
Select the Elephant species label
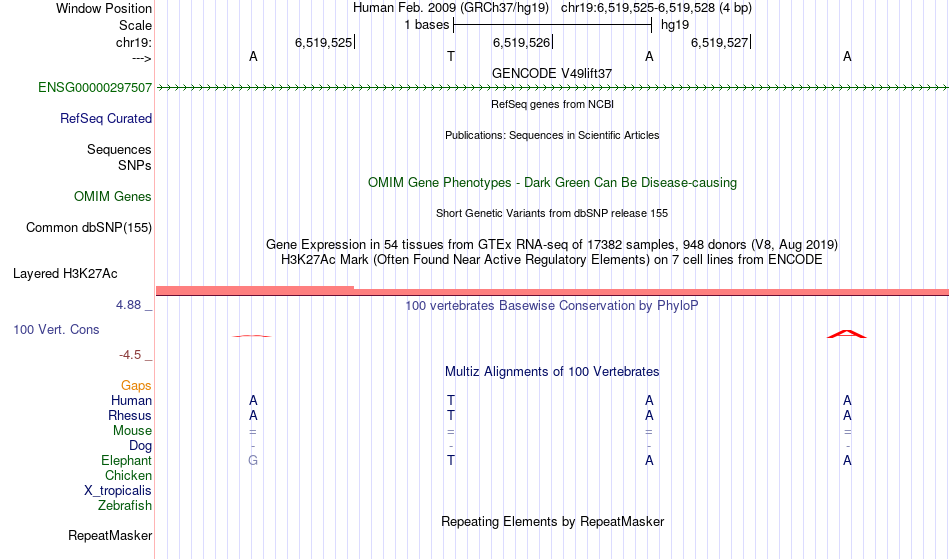(x=127, y=461)
